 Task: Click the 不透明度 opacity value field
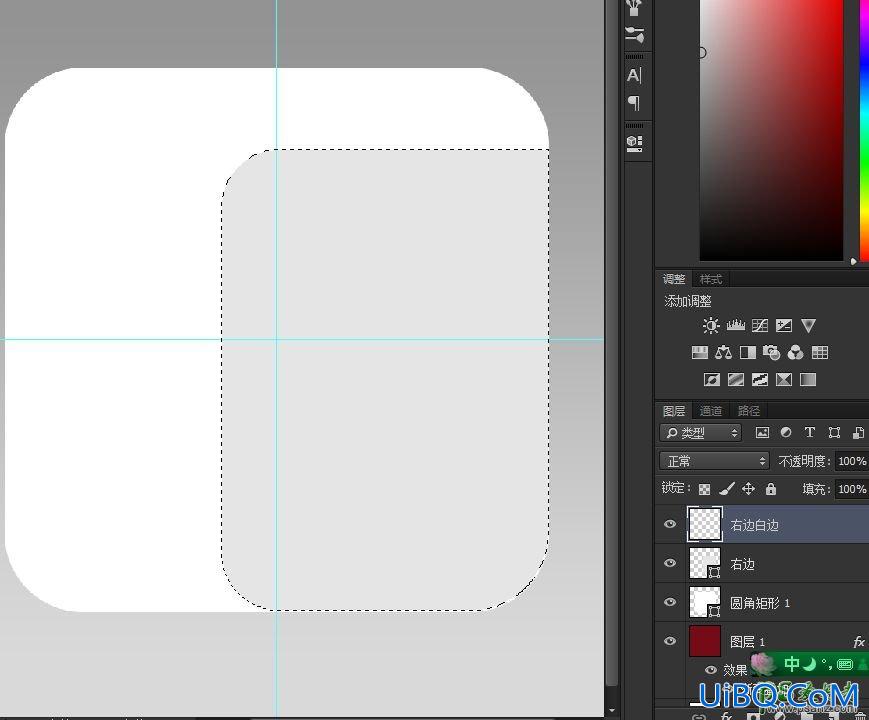click(x=852, y=461)
